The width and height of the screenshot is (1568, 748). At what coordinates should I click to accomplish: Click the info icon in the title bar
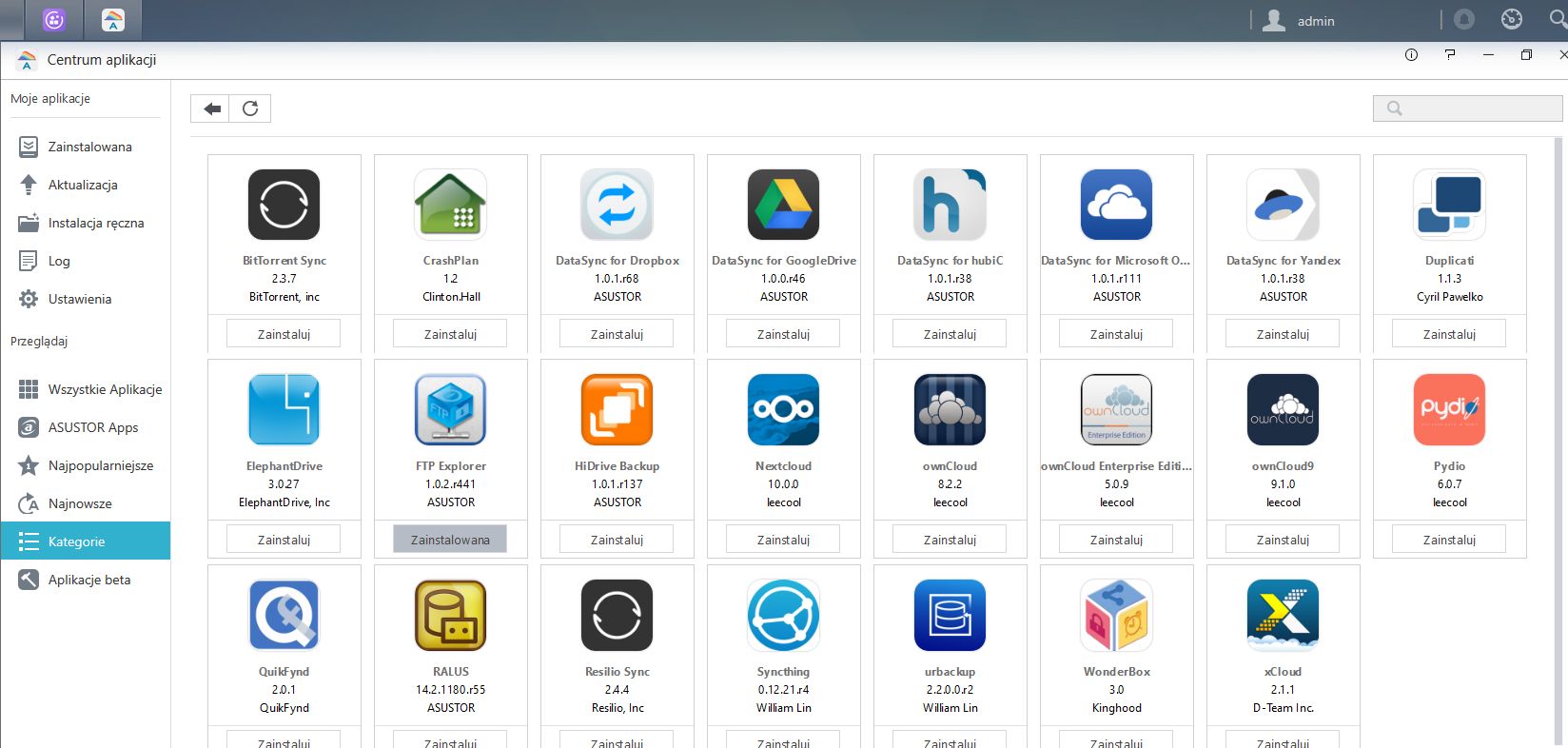click(x=1411, y=55)
